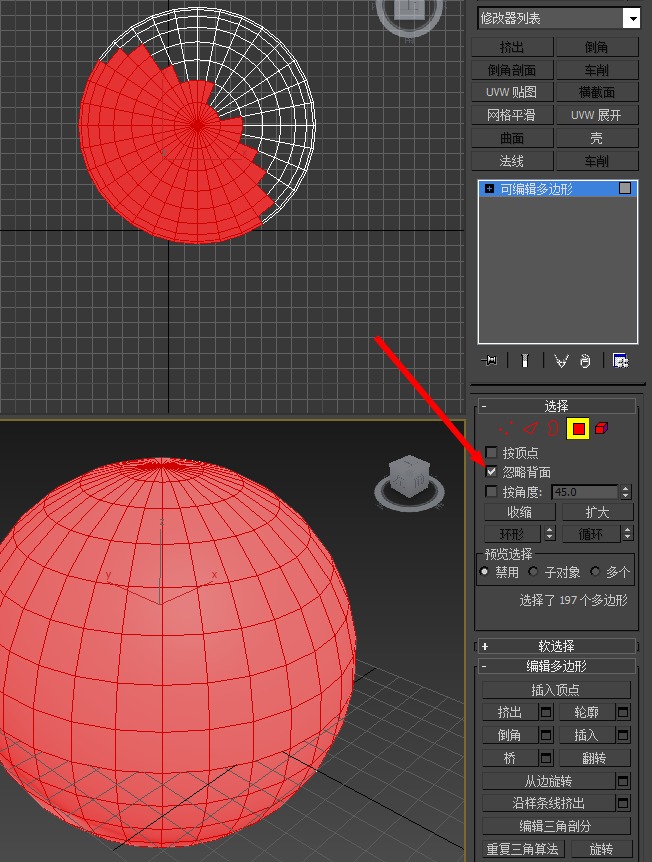The image size is (652, 862).
Task: Open settings box next to 挤出 in 编辑多边形
Action: [546, 712]
